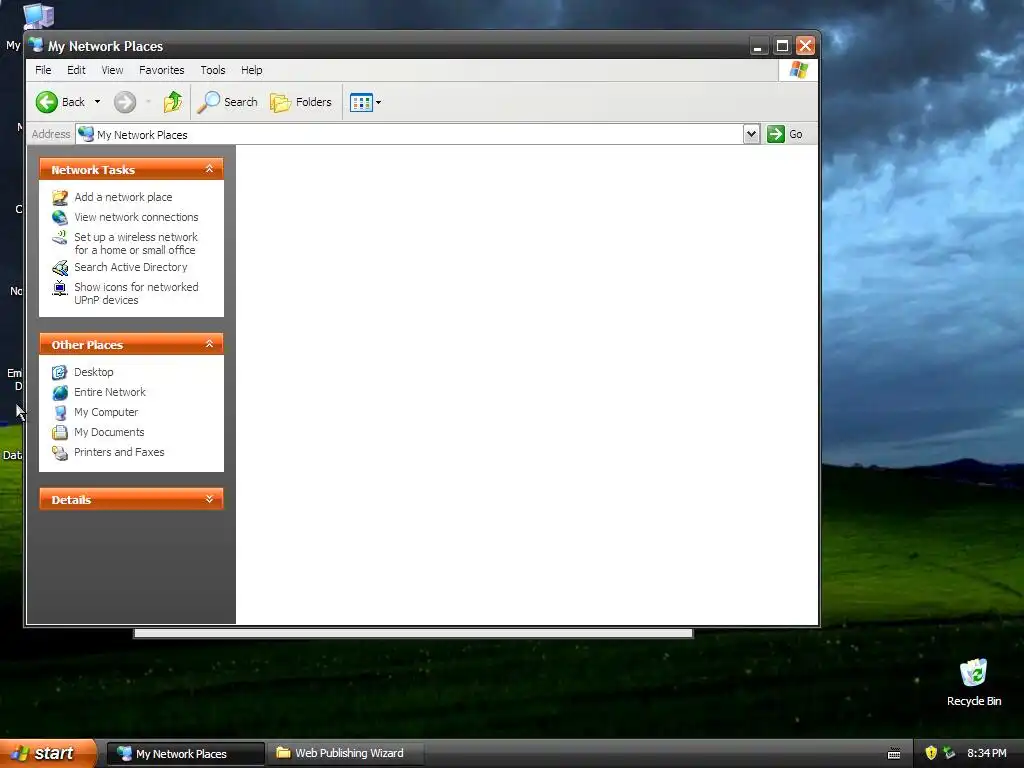1024x768 pixels.
Task: Open the Start menu
Action: click(x=48, y=753)
